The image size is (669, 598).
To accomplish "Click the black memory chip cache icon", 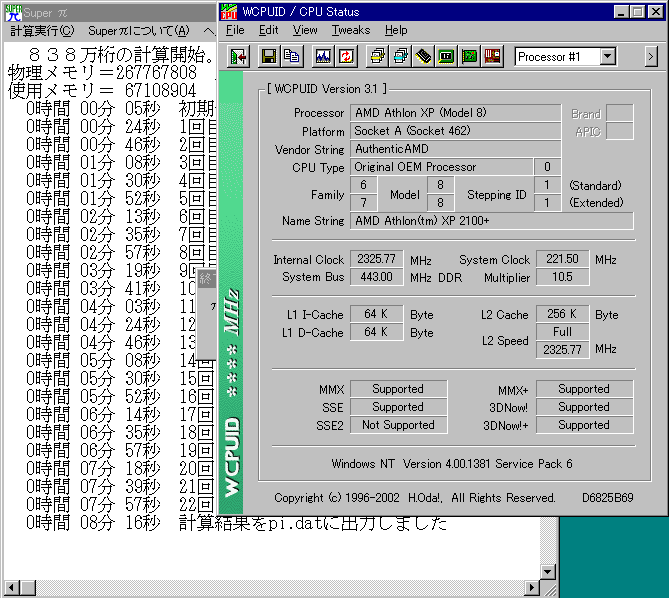I will pyautogui.click(x=423, y=57).
